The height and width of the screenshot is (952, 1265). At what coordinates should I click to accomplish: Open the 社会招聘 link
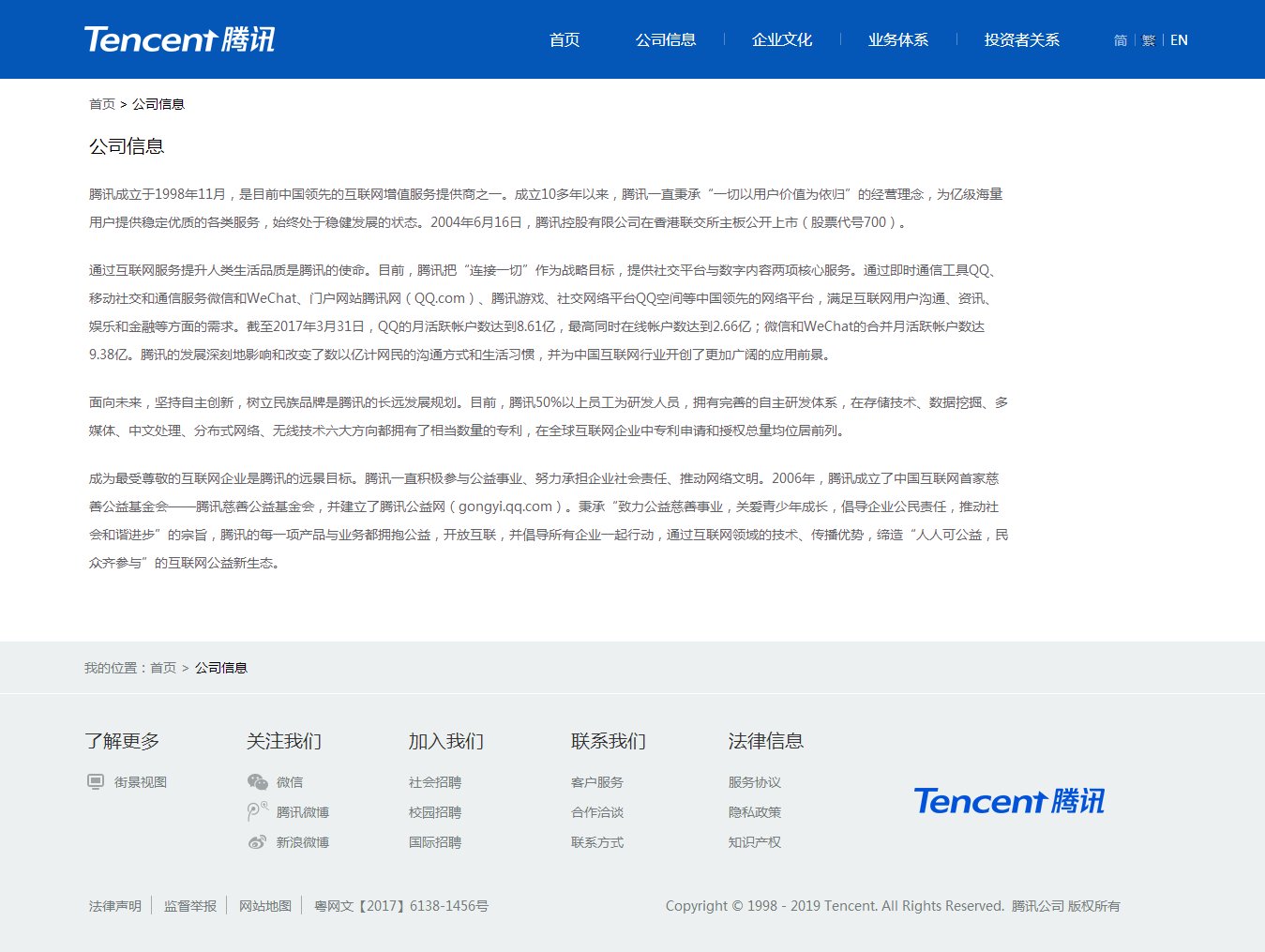435,782
